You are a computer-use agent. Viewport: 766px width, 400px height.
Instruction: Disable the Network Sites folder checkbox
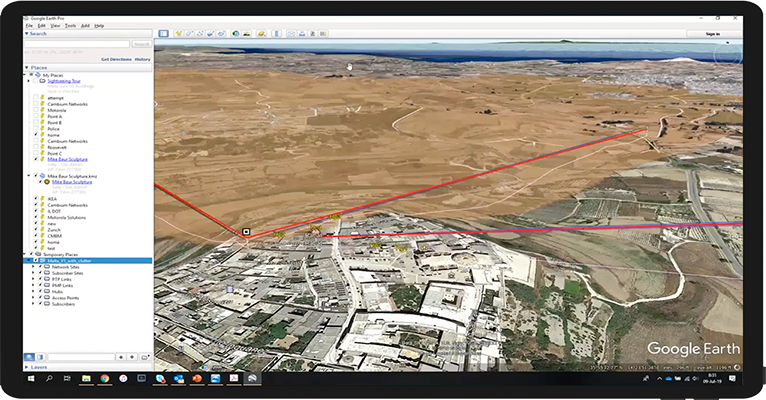[x=41, y=267]
